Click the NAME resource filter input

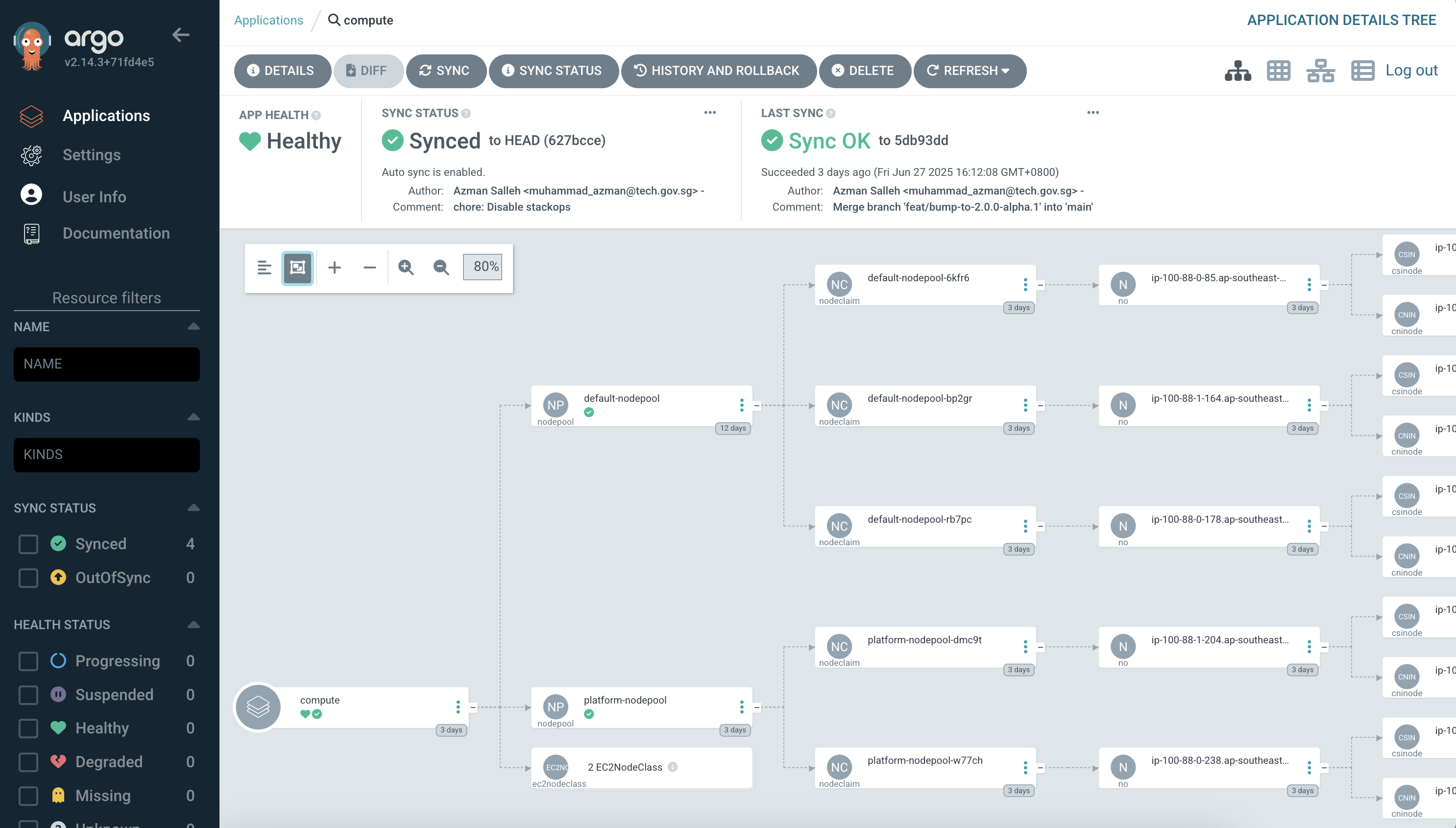tap(106, 364)
